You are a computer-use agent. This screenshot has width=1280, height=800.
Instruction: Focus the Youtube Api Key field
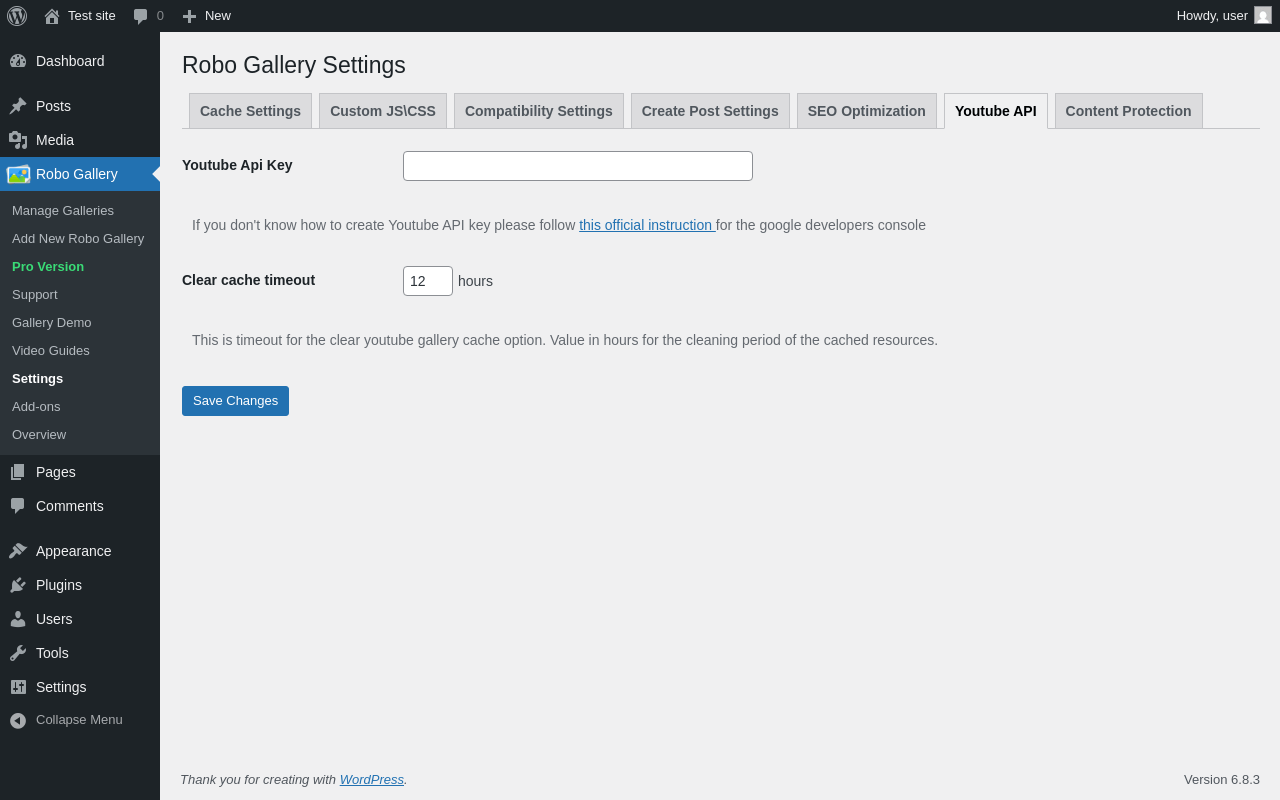578,166
